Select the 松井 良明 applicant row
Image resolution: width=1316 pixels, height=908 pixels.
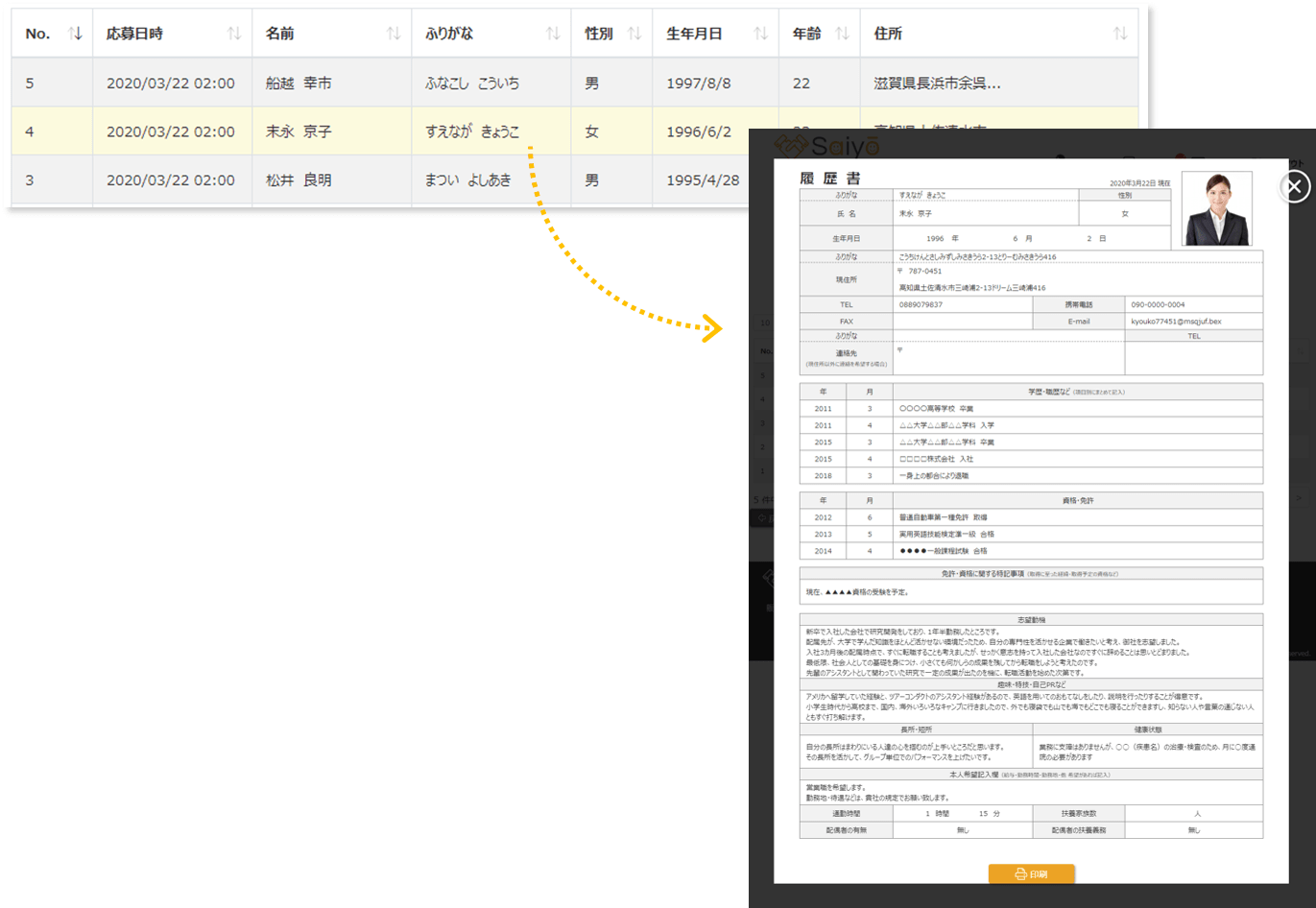tap(299, 180)
